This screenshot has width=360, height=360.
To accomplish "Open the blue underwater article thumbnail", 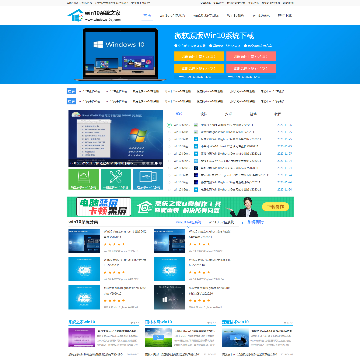I will coord(235,337).
